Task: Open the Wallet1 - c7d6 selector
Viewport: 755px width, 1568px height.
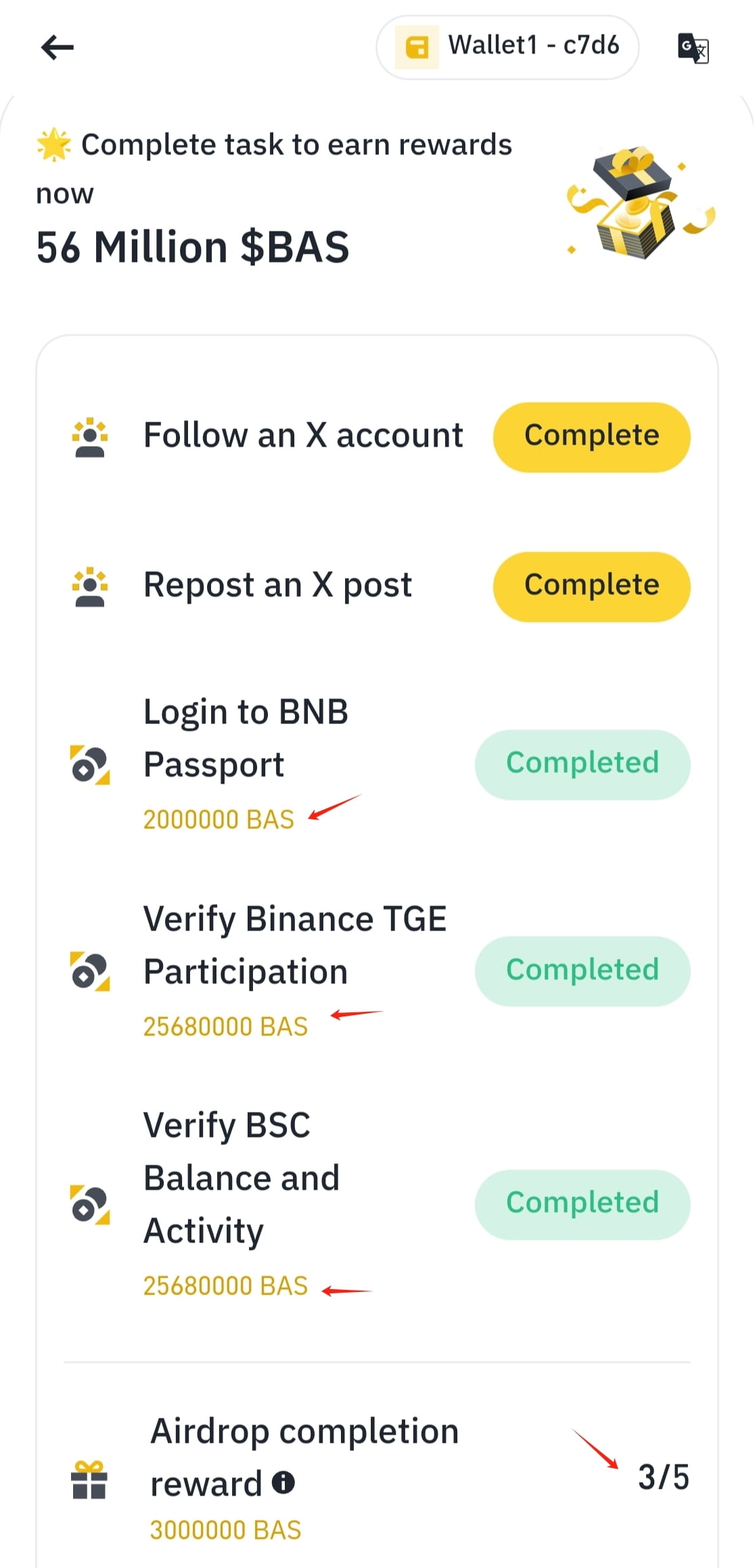Action: point(507,47)
